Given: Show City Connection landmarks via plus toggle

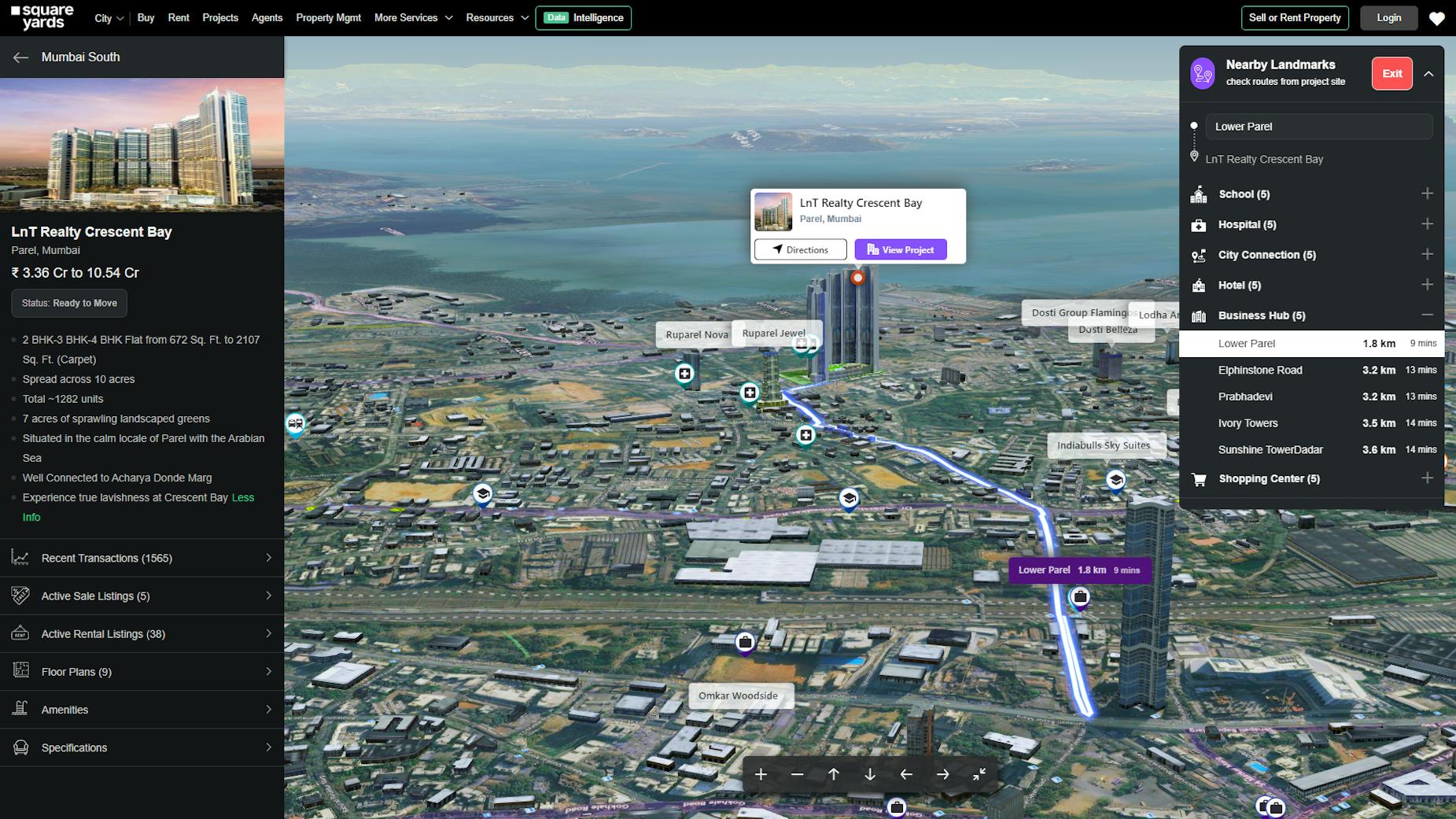Looking at the screenshot, I should pos(1428,254).
